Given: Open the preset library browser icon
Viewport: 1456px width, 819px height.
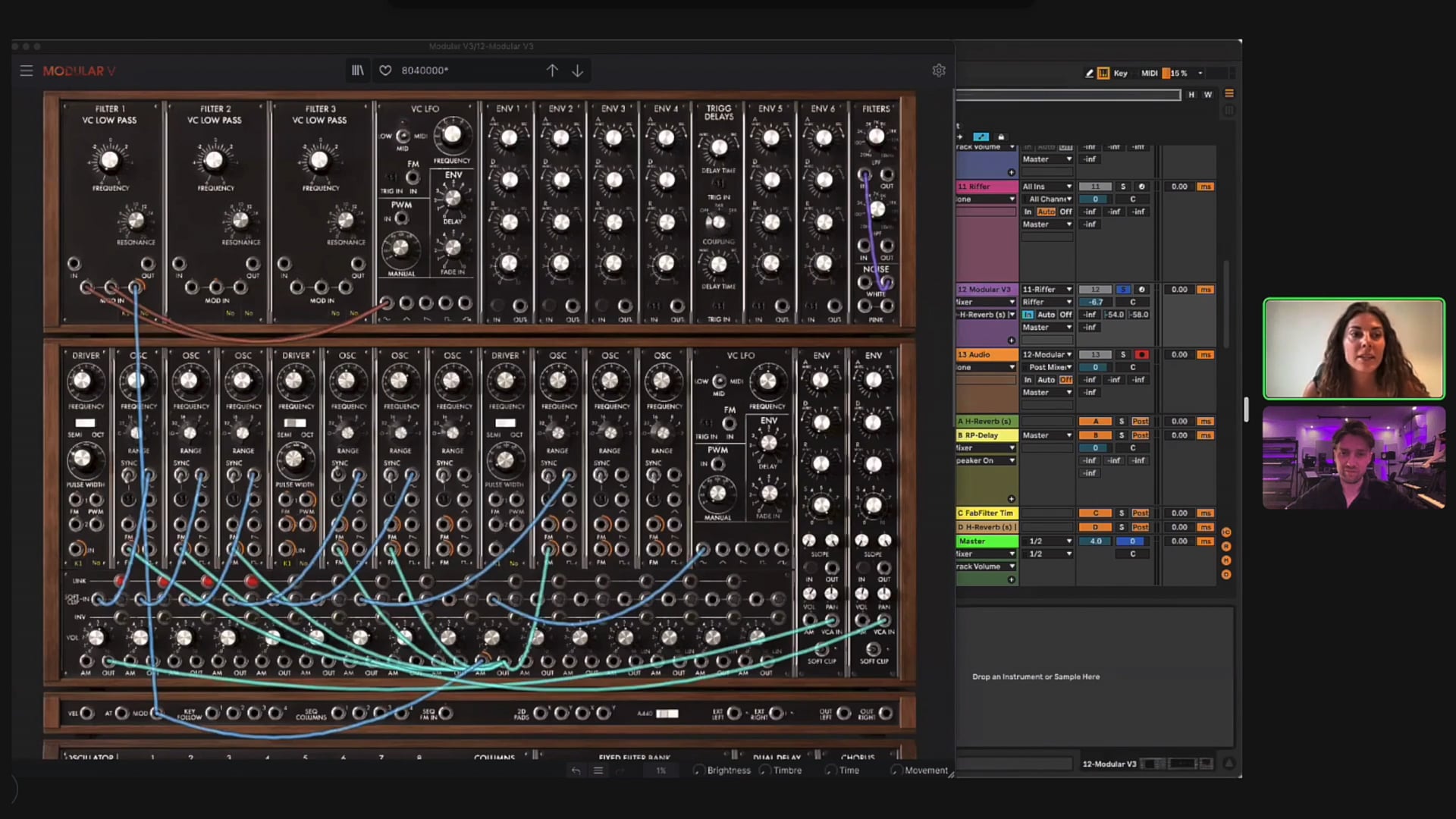Looking at the screenshot, I should point(358,71).
